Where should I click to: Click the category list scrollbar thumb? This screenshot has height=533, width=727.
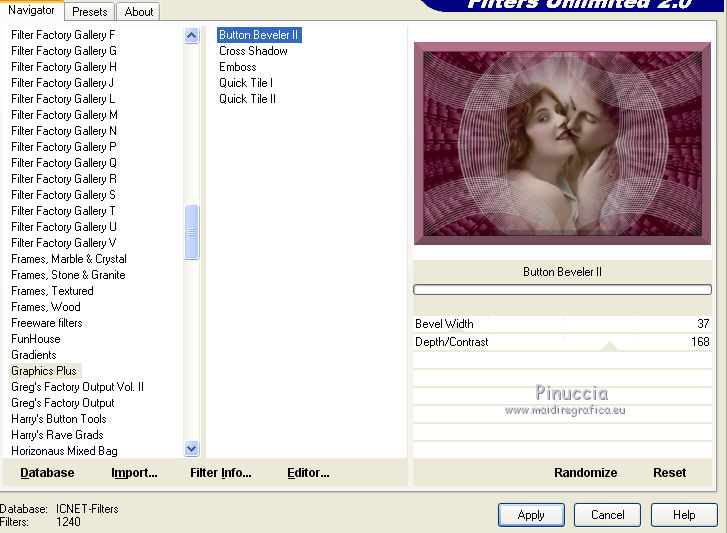coord(191,232)
